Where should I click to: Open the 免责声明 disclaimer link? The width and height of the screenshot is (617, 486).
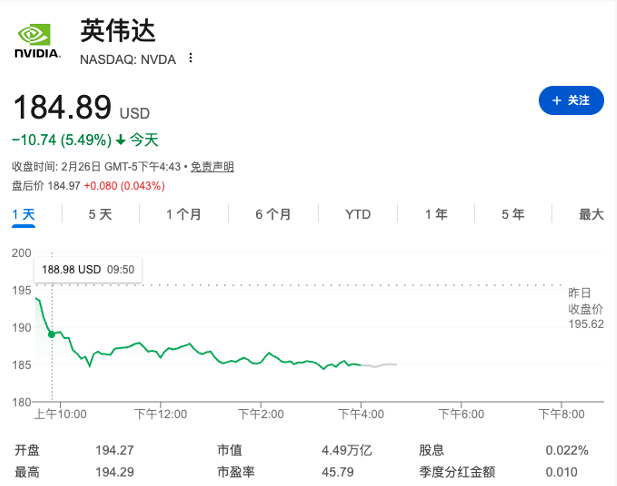click(212, 166)
